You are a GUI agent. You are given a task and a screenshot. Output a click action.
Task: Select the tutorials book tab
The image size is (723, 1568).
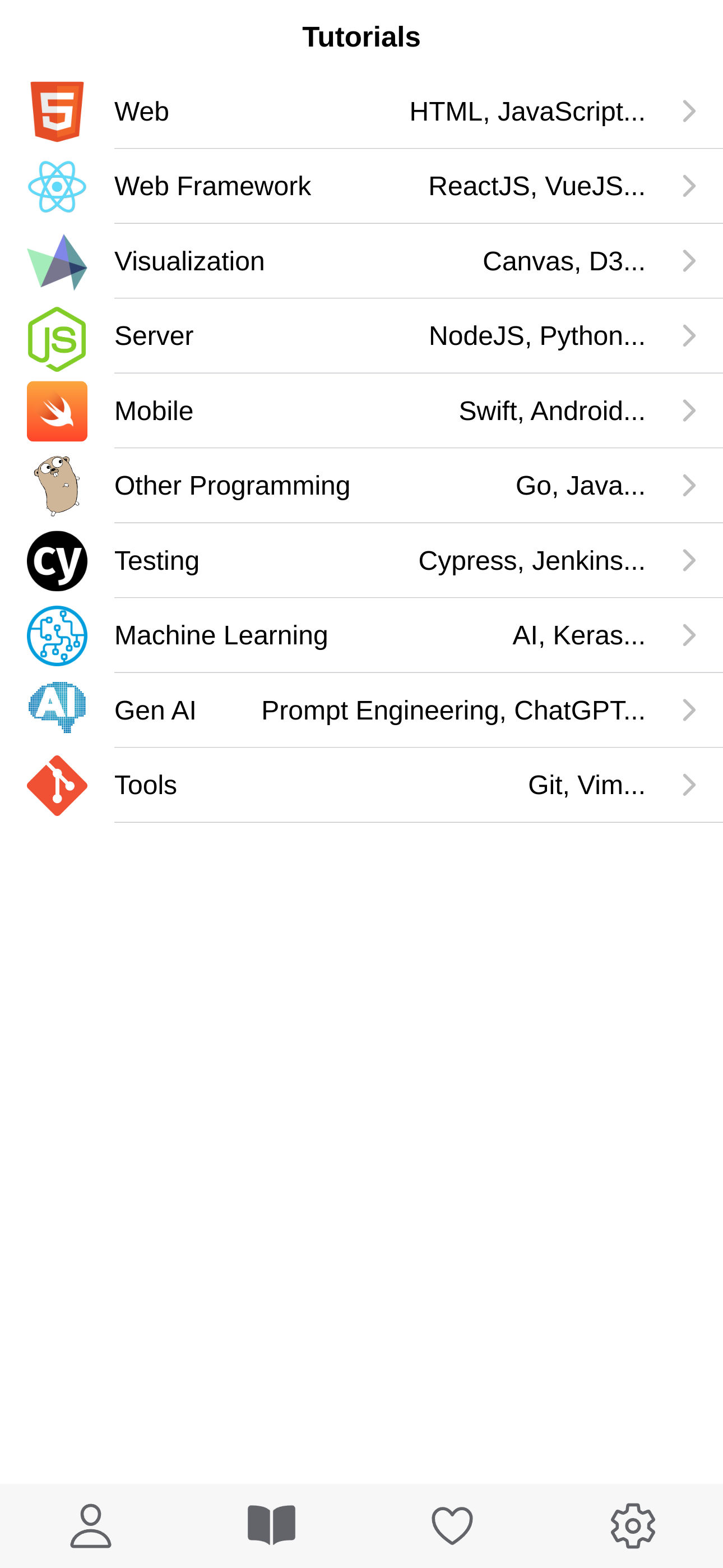click(x=271, y=1525)
